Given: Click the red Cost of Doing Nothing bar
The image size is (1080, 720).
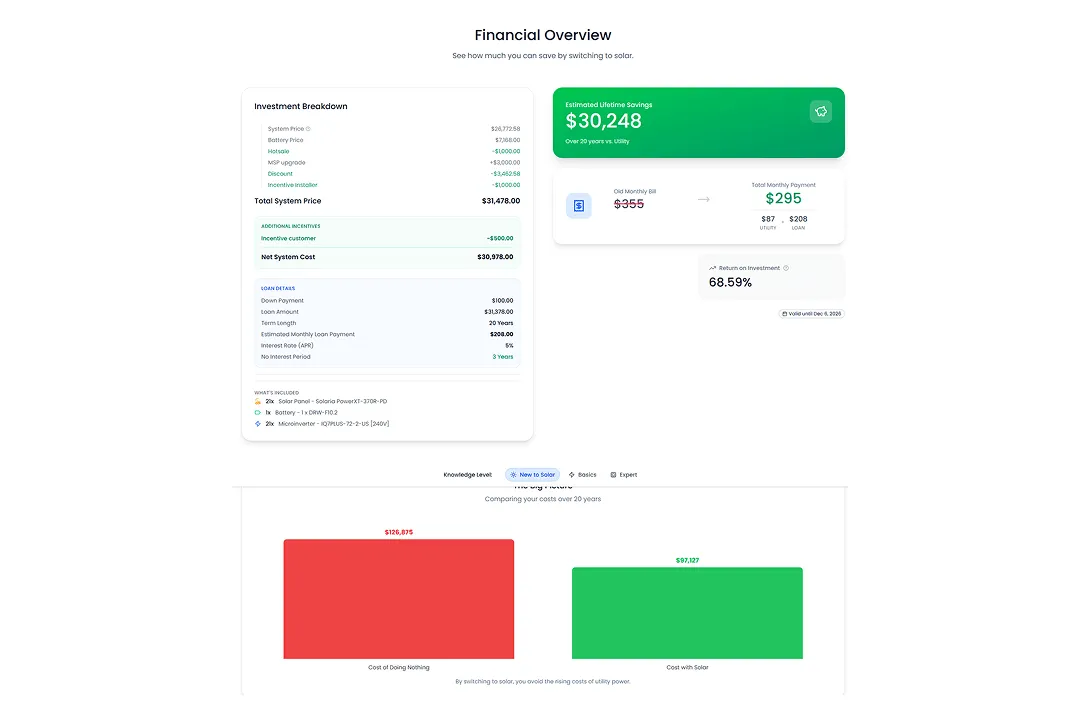Looking at the screenshot, I should (398, 598).
